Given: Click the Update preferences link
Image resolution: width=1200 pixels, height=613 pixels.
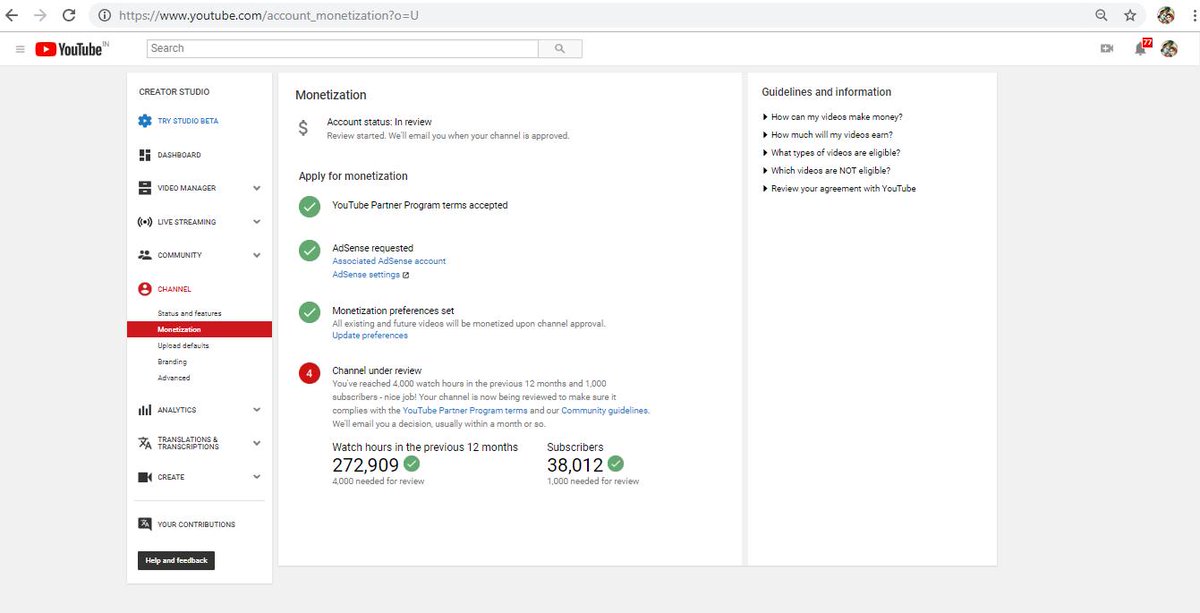Looking at the screenshot, I should pyautogui.click(x=370, y=336).
